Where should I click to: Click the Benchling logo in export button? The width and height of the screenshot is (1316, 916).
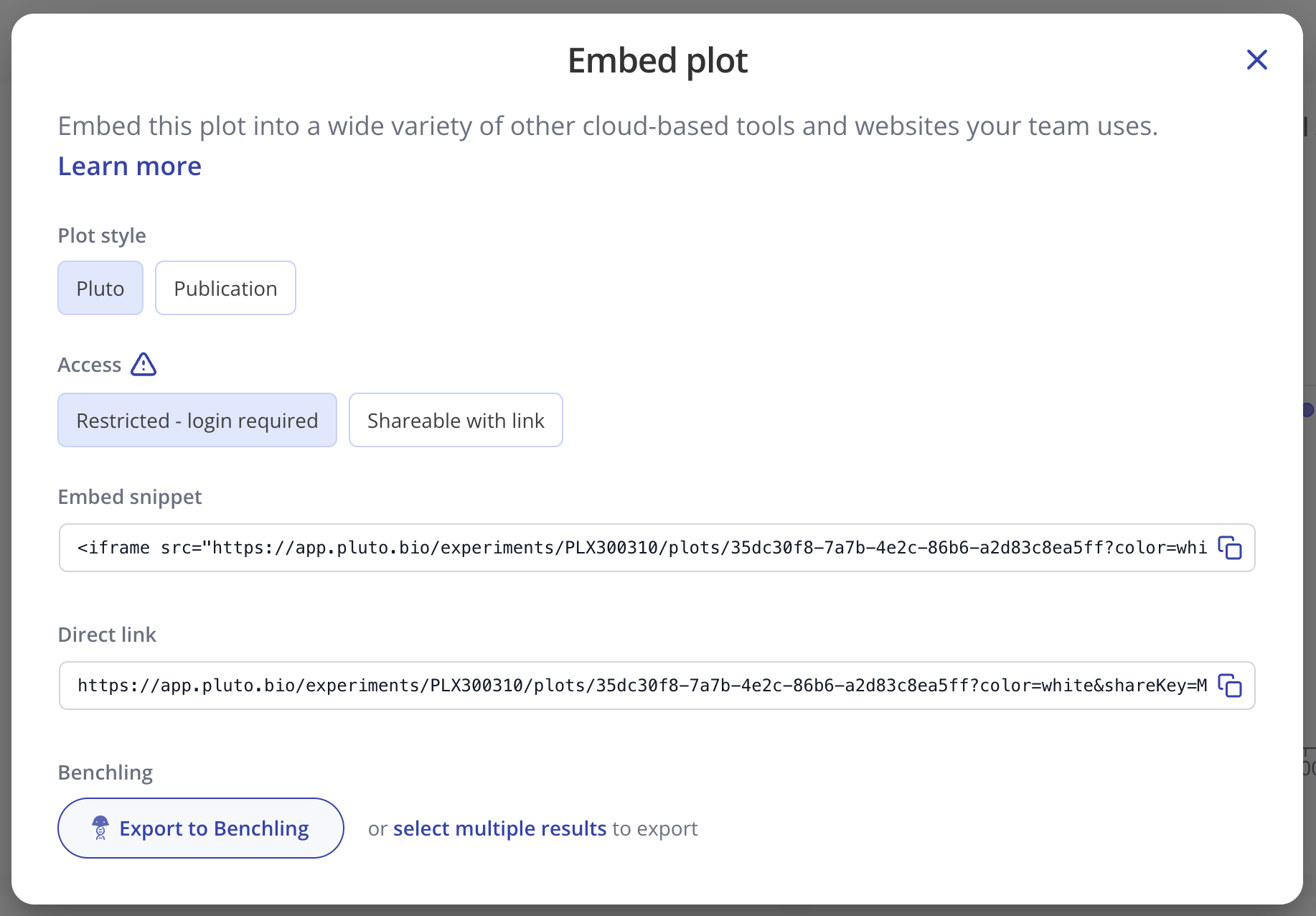coord(100,828)
